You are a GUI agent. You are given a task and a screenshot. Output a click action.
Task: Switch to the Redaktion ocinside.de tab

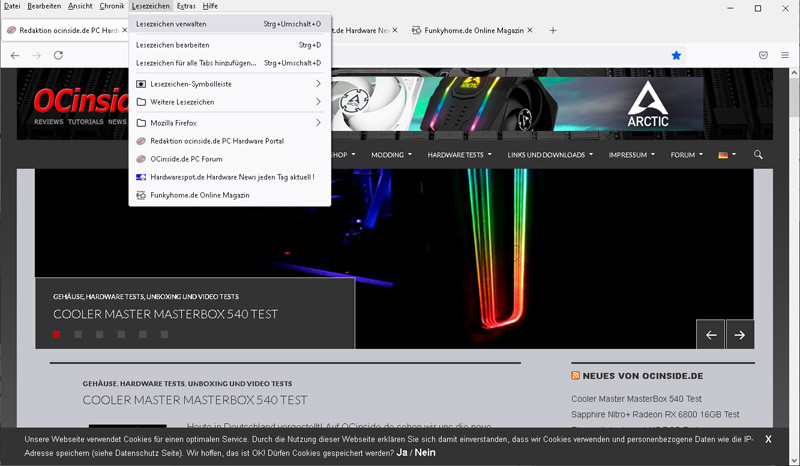pyautogui.click(x=66, y=31)
